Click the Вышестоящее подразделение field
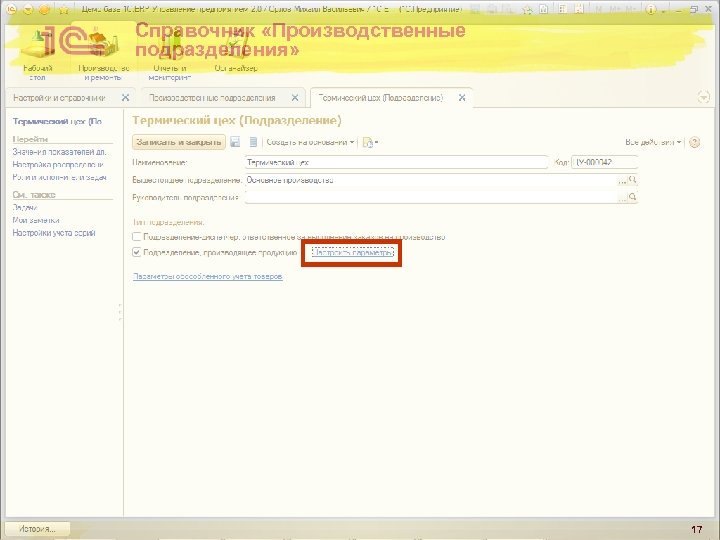 coord(431,180)
